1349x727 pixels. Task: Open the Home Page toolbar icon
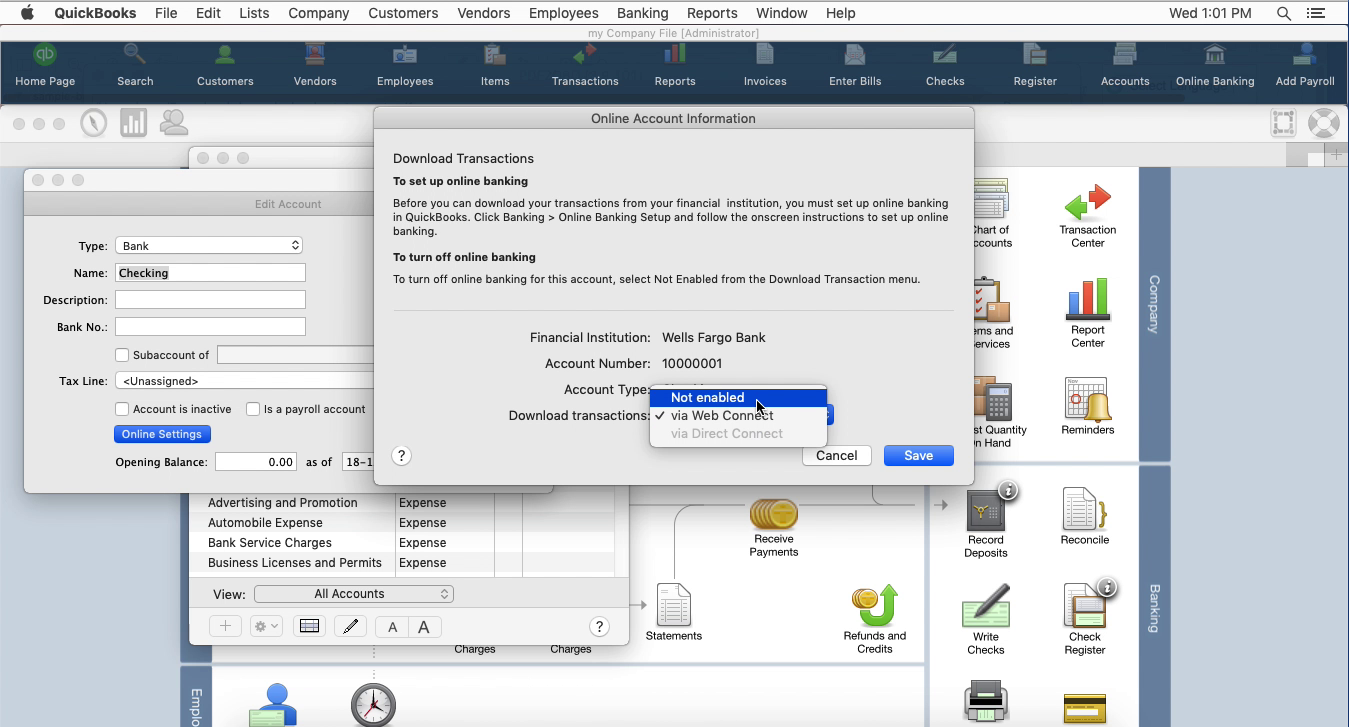tap(45, 66)
